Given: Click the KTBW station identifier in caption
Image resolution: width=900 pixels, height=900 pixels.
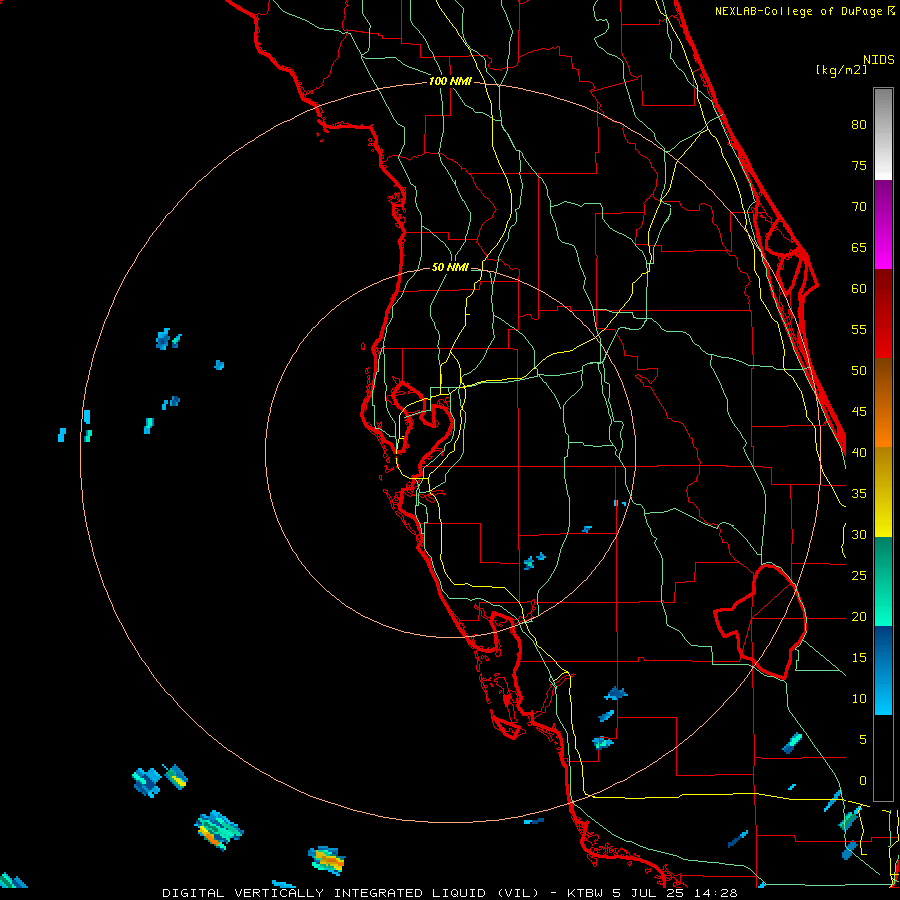Looking at the screenshot, I should (585, 893).
